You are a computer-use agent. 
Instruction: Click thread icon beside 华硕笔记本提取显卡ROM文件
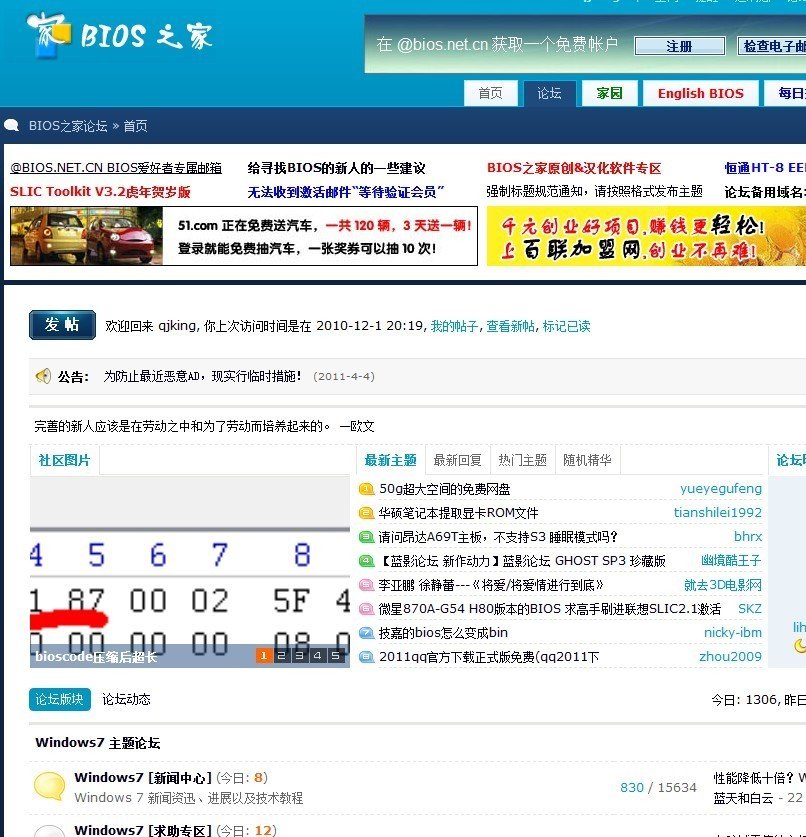366,513
